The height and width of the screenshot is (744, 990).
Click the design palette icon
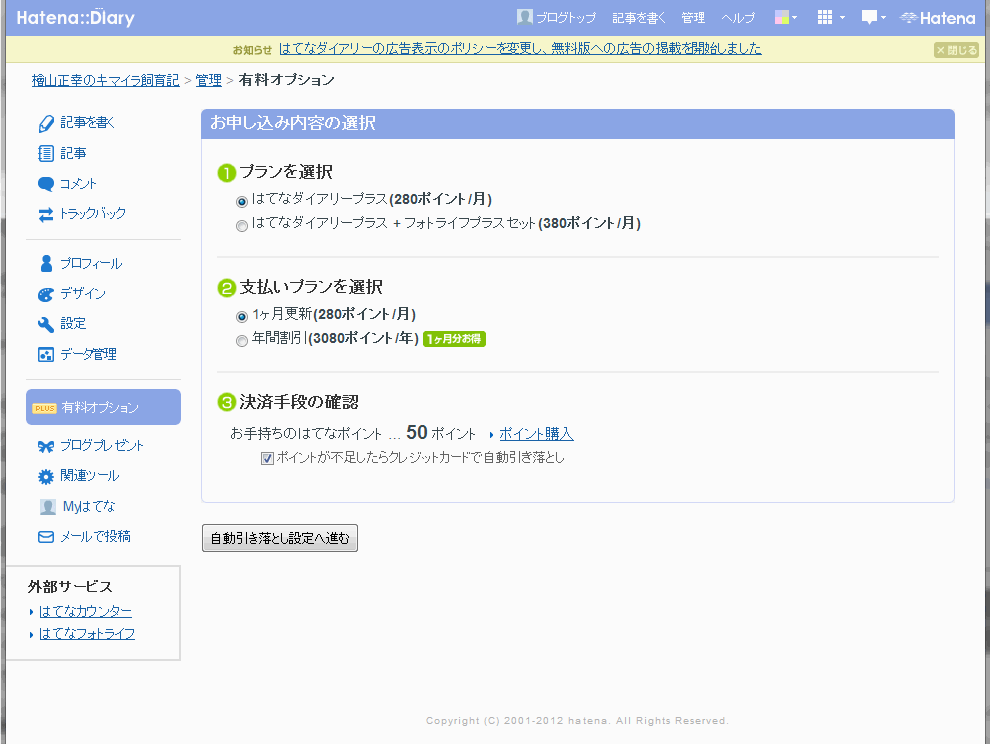coord(45,294)
